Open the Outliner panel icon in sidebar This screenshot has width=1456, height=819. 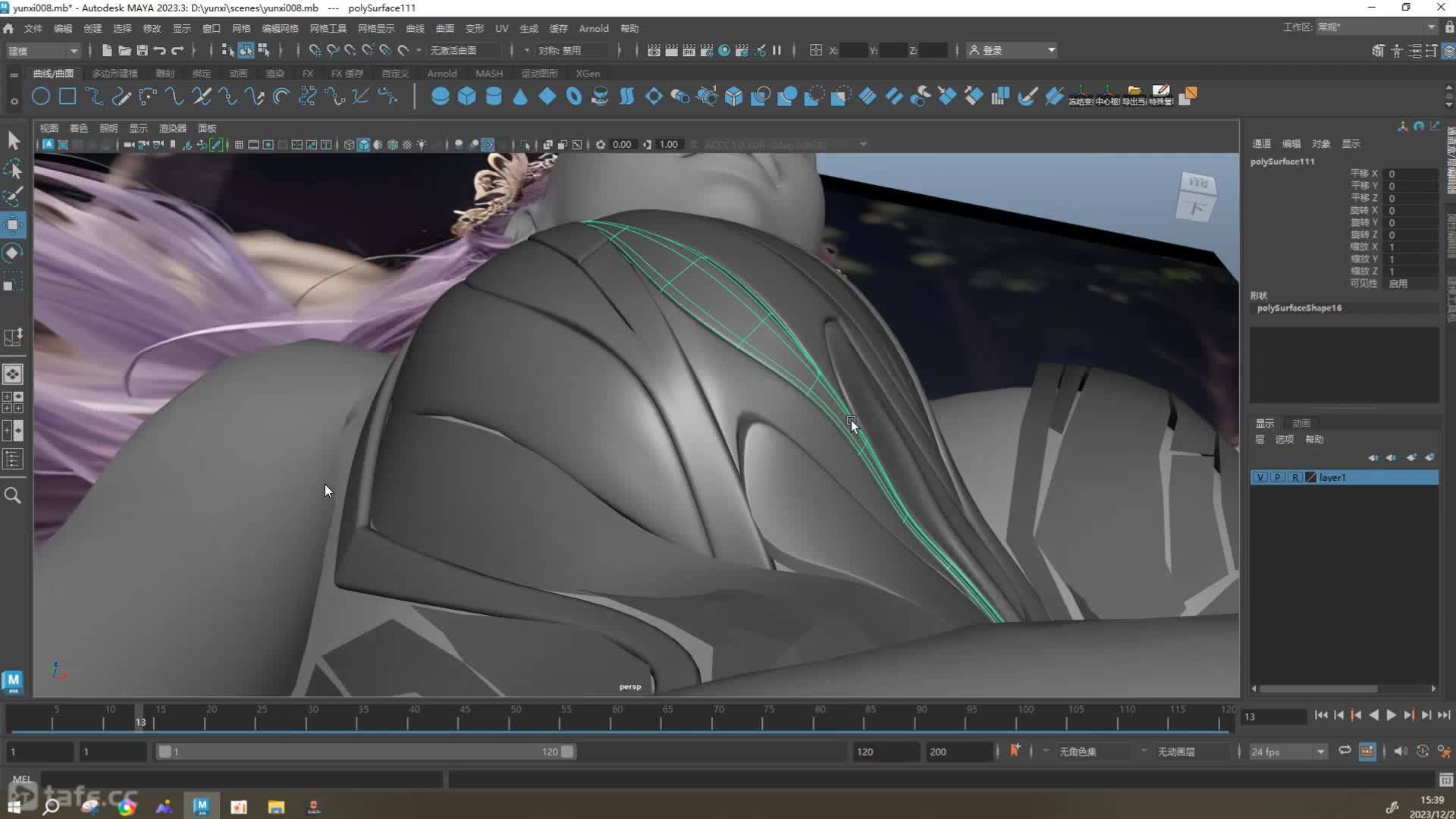coord(13,459)
